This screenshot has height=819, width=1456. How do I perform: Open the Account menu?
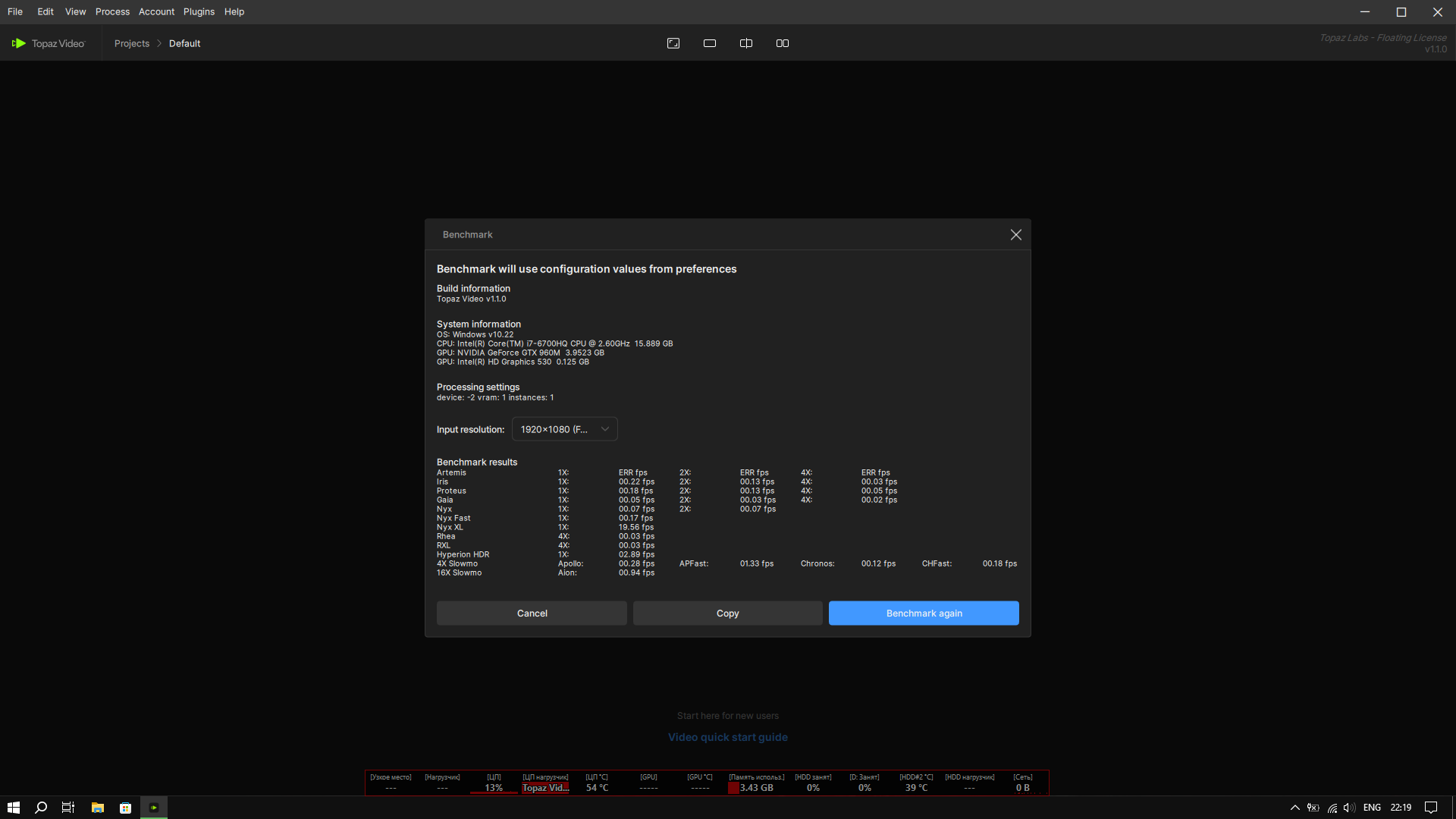(156, 11)
